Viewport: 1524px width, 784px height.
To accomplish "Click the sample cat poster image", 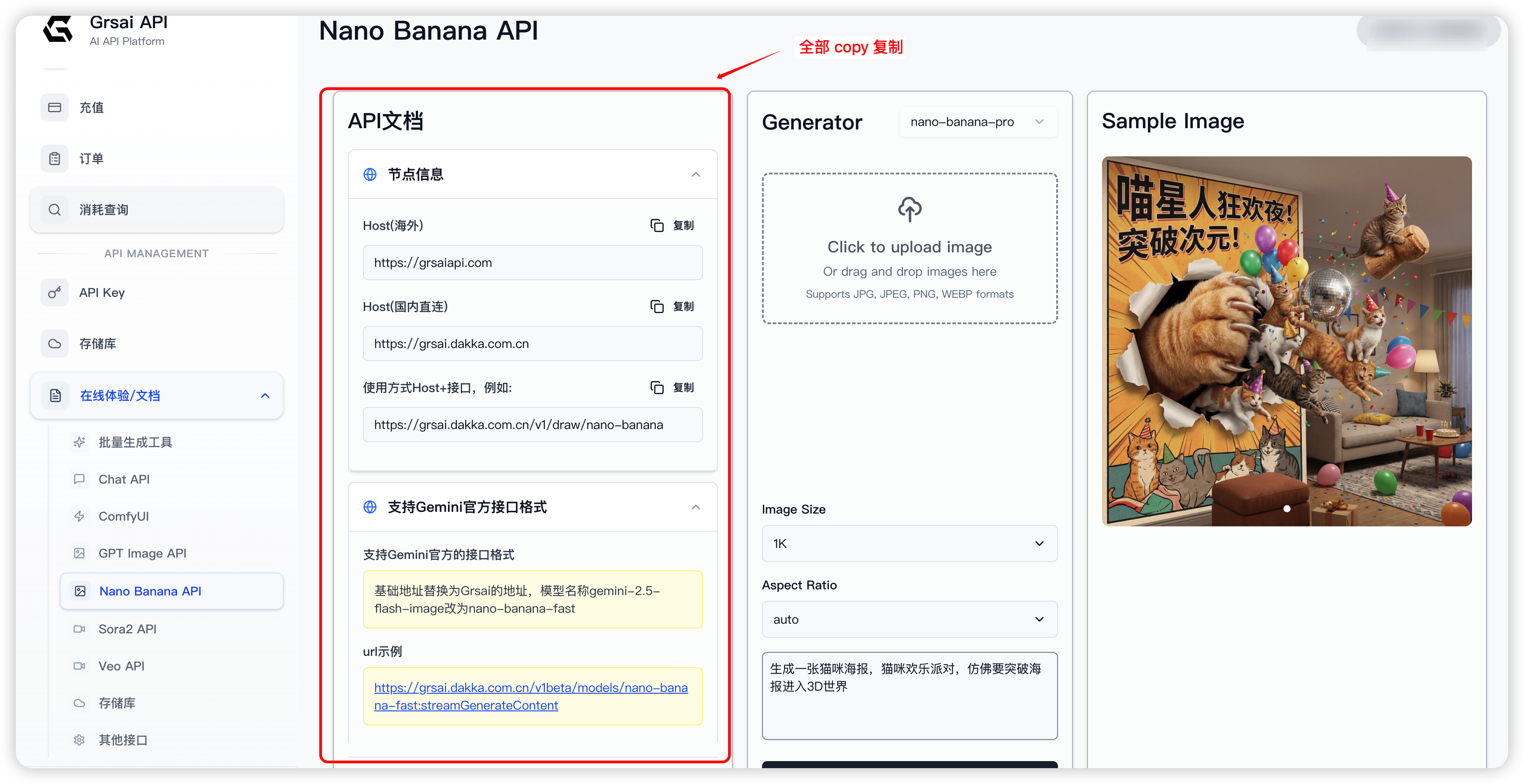I will [1286, 341].
